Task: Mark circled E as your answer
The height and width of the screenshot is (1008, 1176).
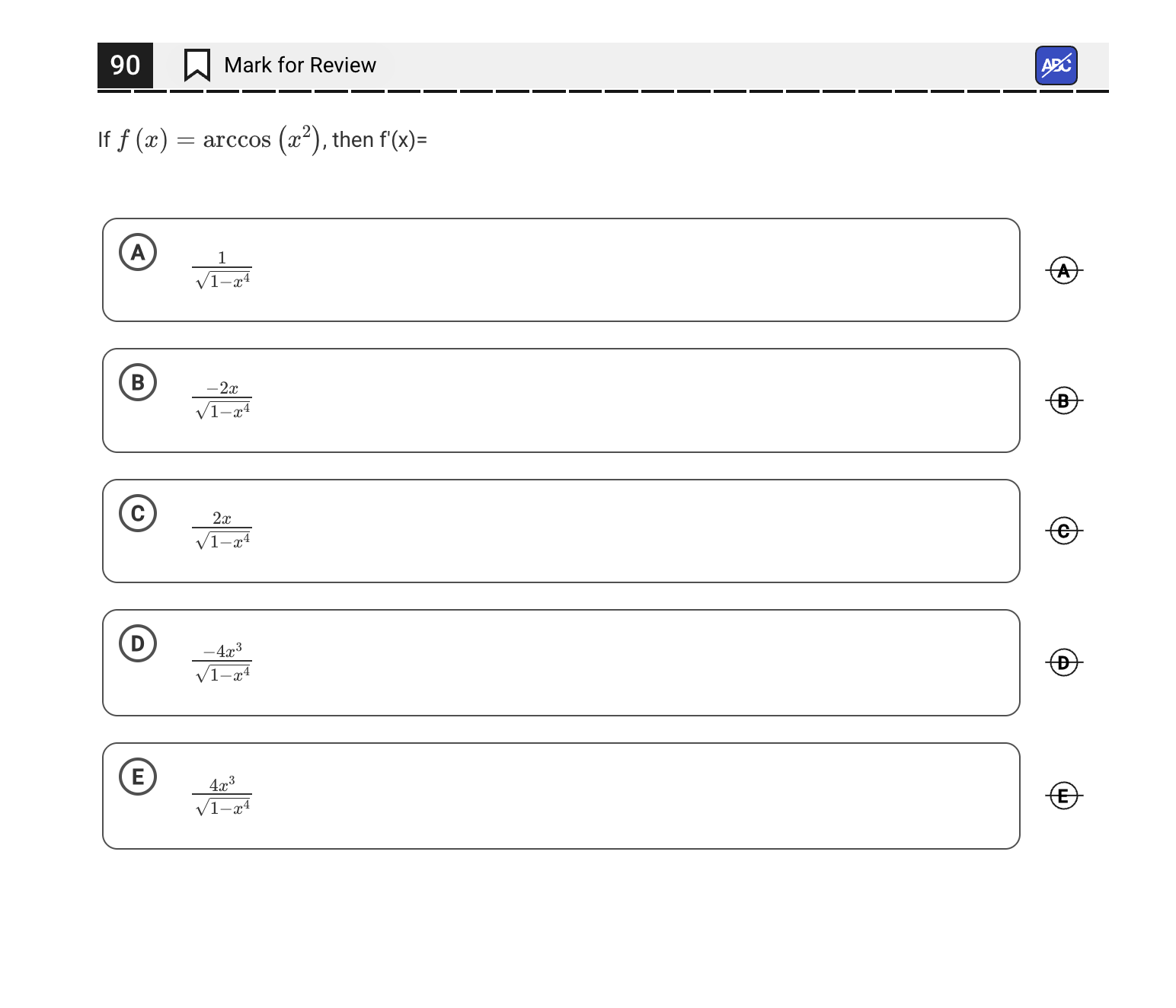Action: coord(138,777)
